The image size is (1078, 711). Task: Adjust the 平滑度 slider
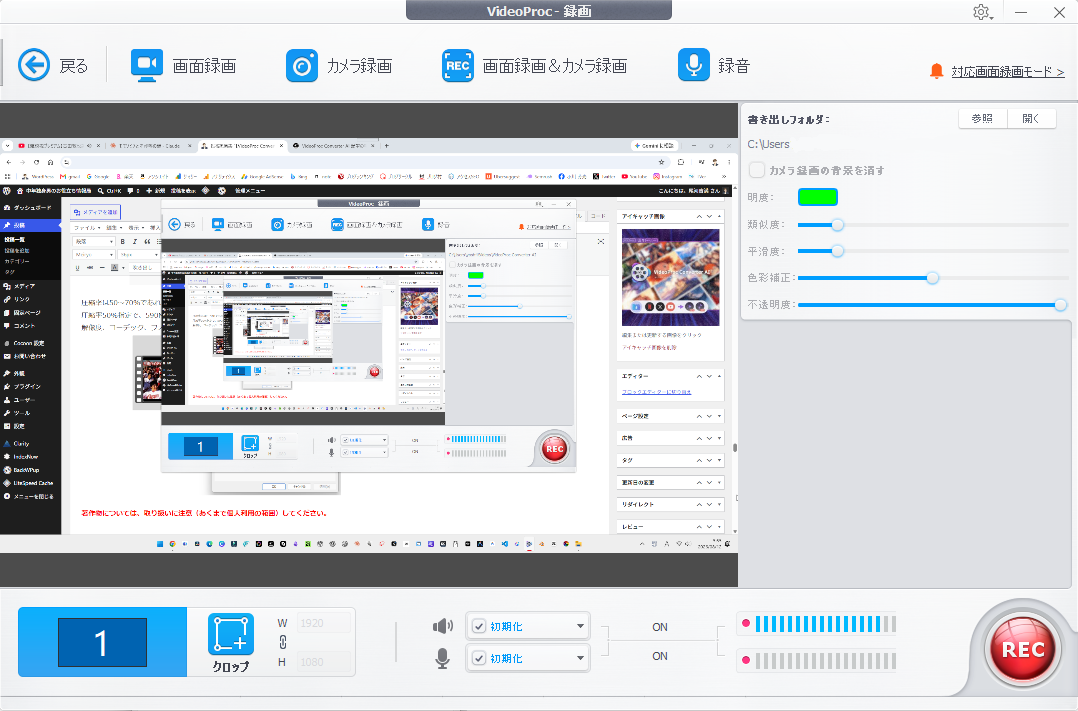coord(837,251)
